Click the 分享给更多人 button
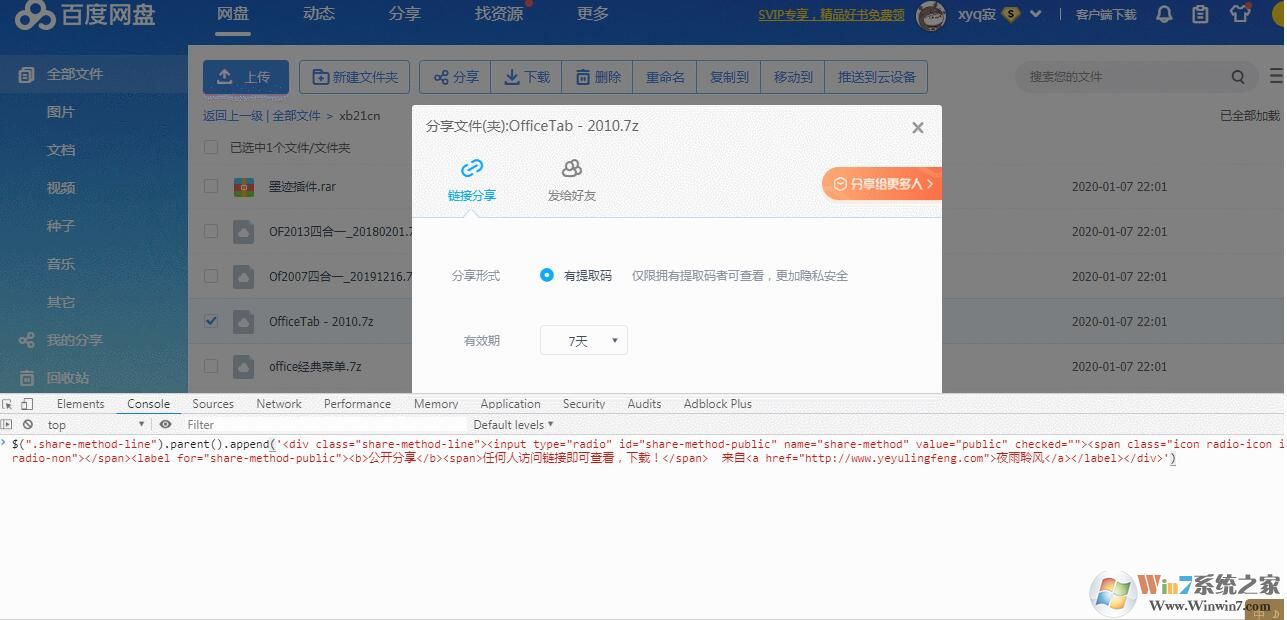 click(x=884, y=183)
